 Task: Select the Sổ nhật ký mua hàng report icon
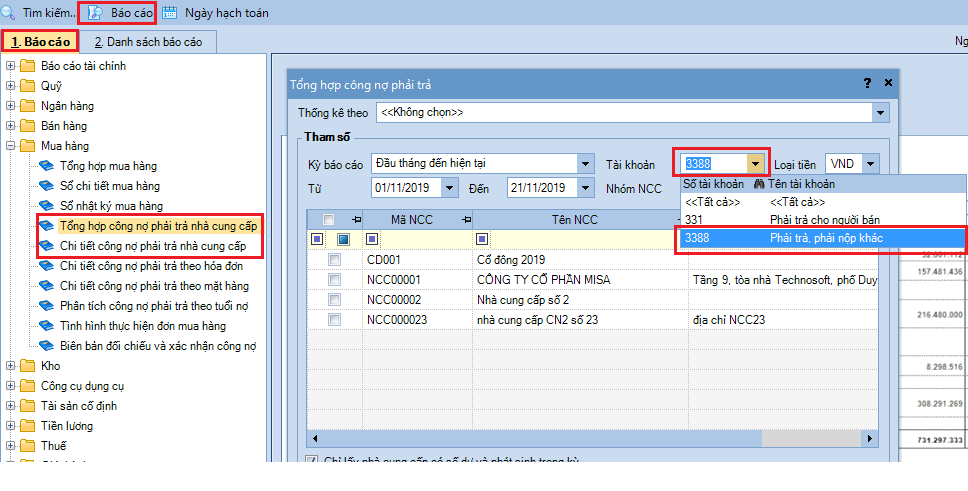[47, 206]
